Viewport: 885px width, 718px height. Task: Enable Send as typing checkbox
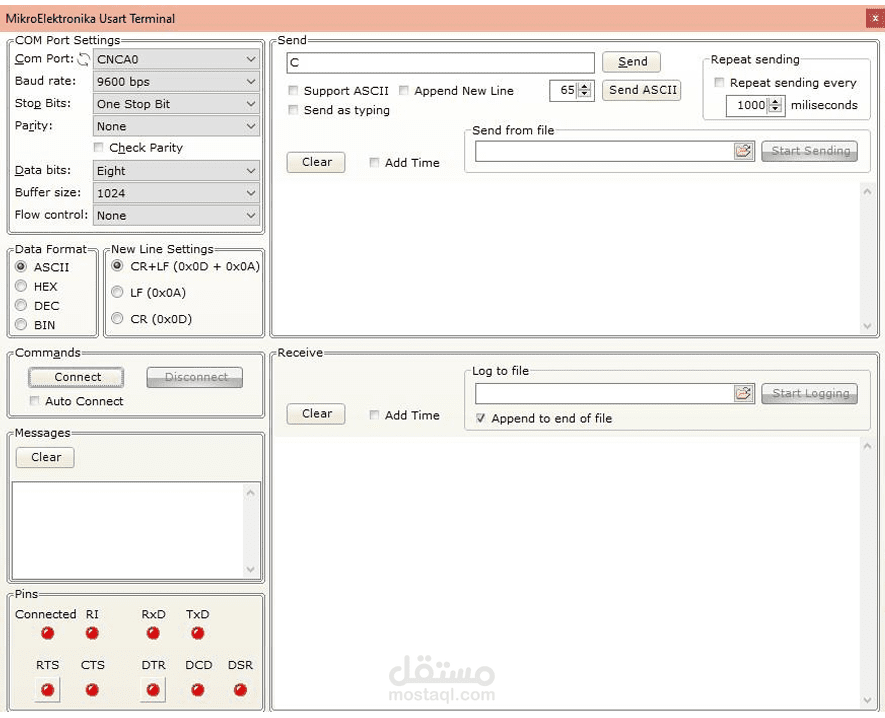click(x=293, y=110)
